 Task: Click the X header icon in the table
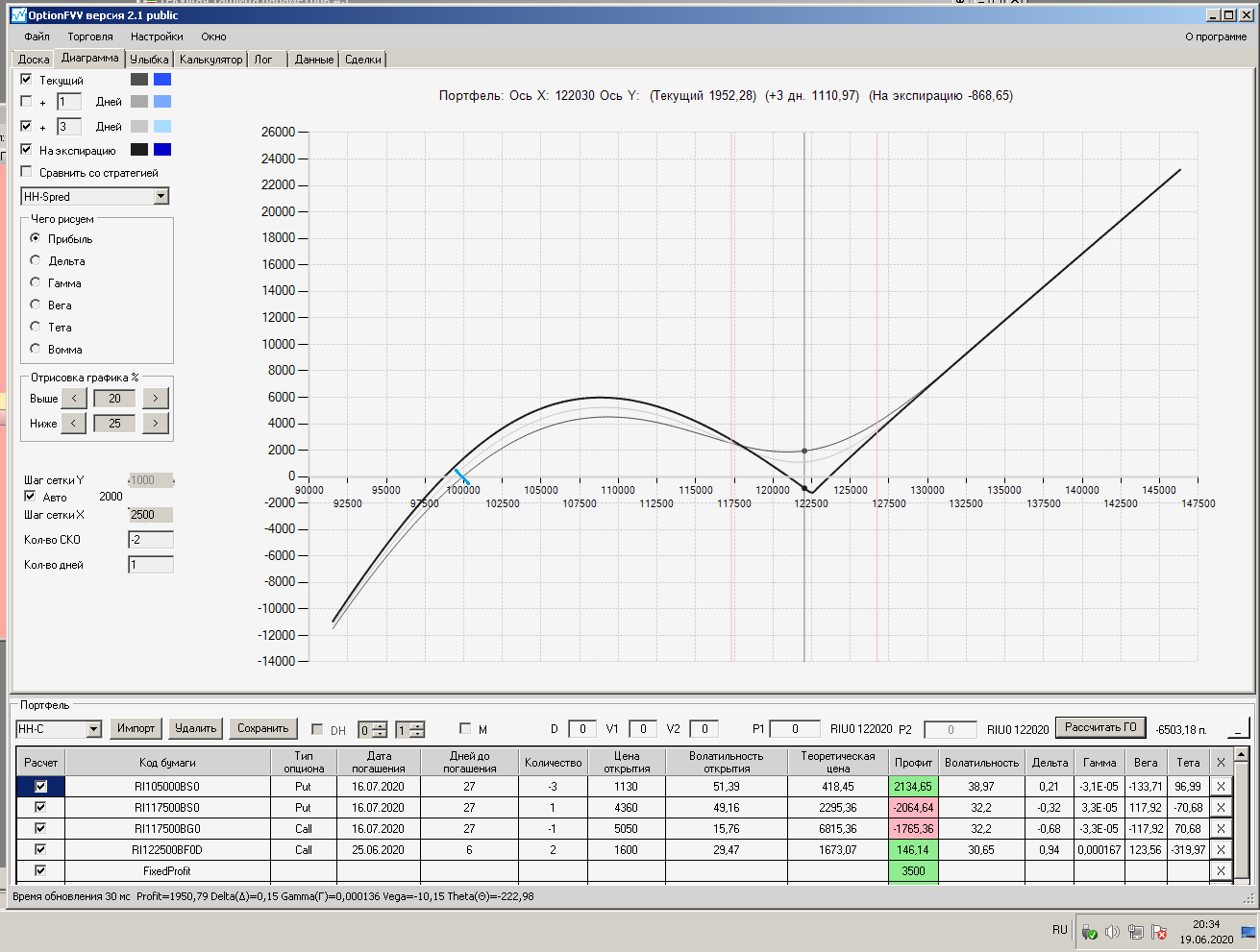1221,763
